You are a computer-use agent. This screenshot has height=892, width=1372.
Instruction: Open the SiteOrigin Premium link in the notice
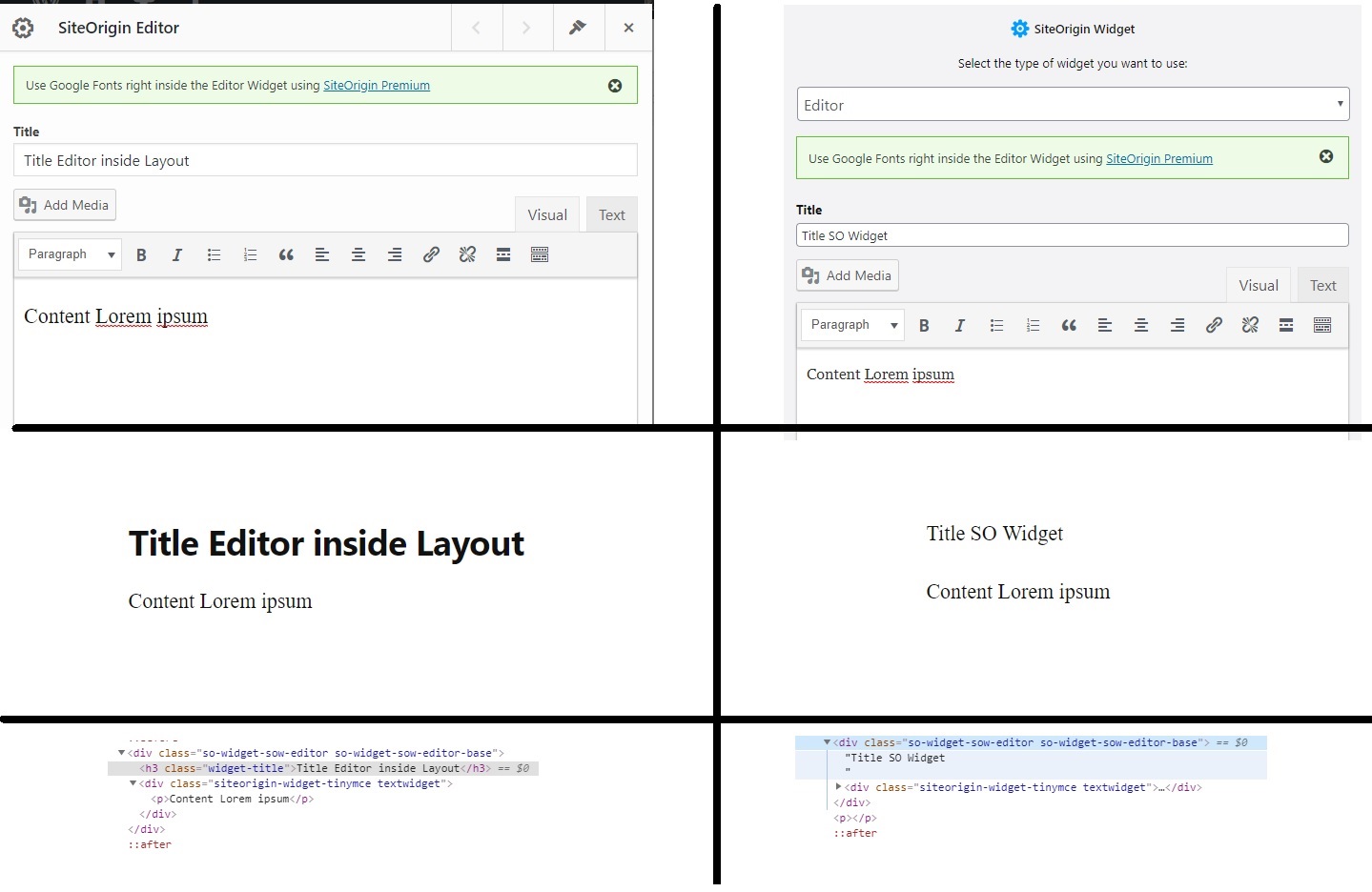click(376, 85)
